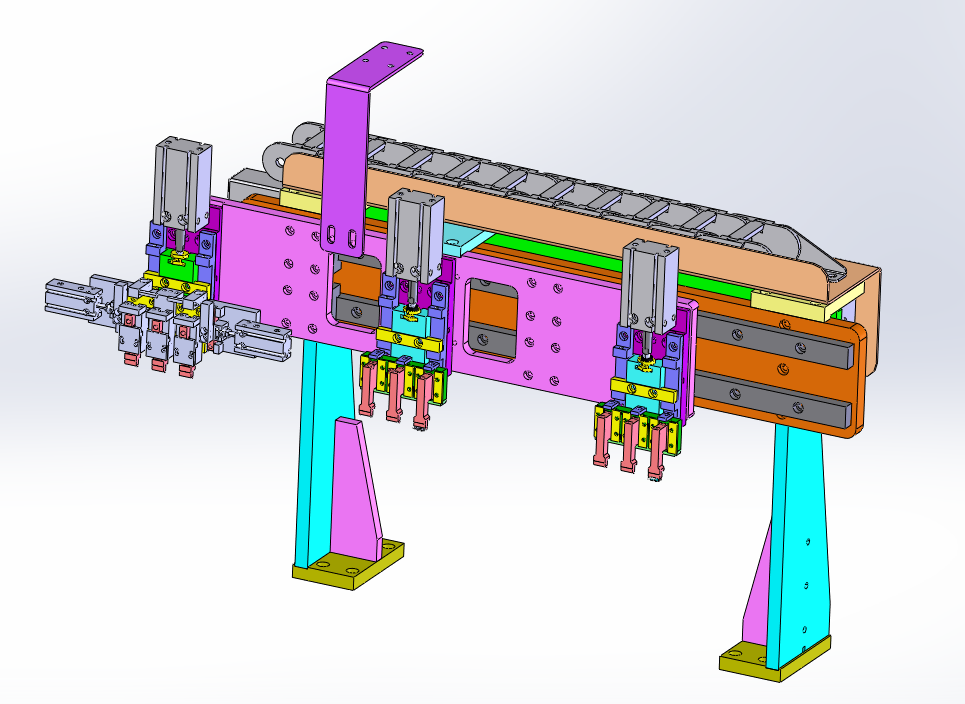The height and width of the screenshot is (704, 965).
Task: Pick the rightmost vertical pneumatic cylinder
Action: [649, 288]
